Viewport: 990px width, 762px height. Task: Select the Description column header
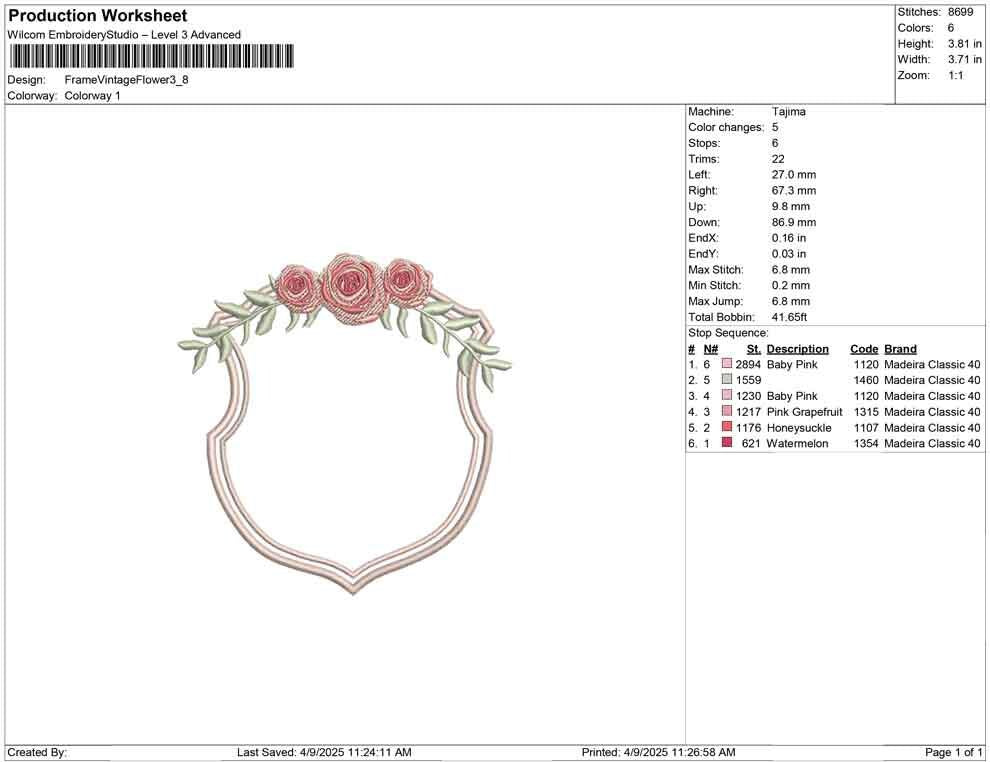(x=797, y=348)
